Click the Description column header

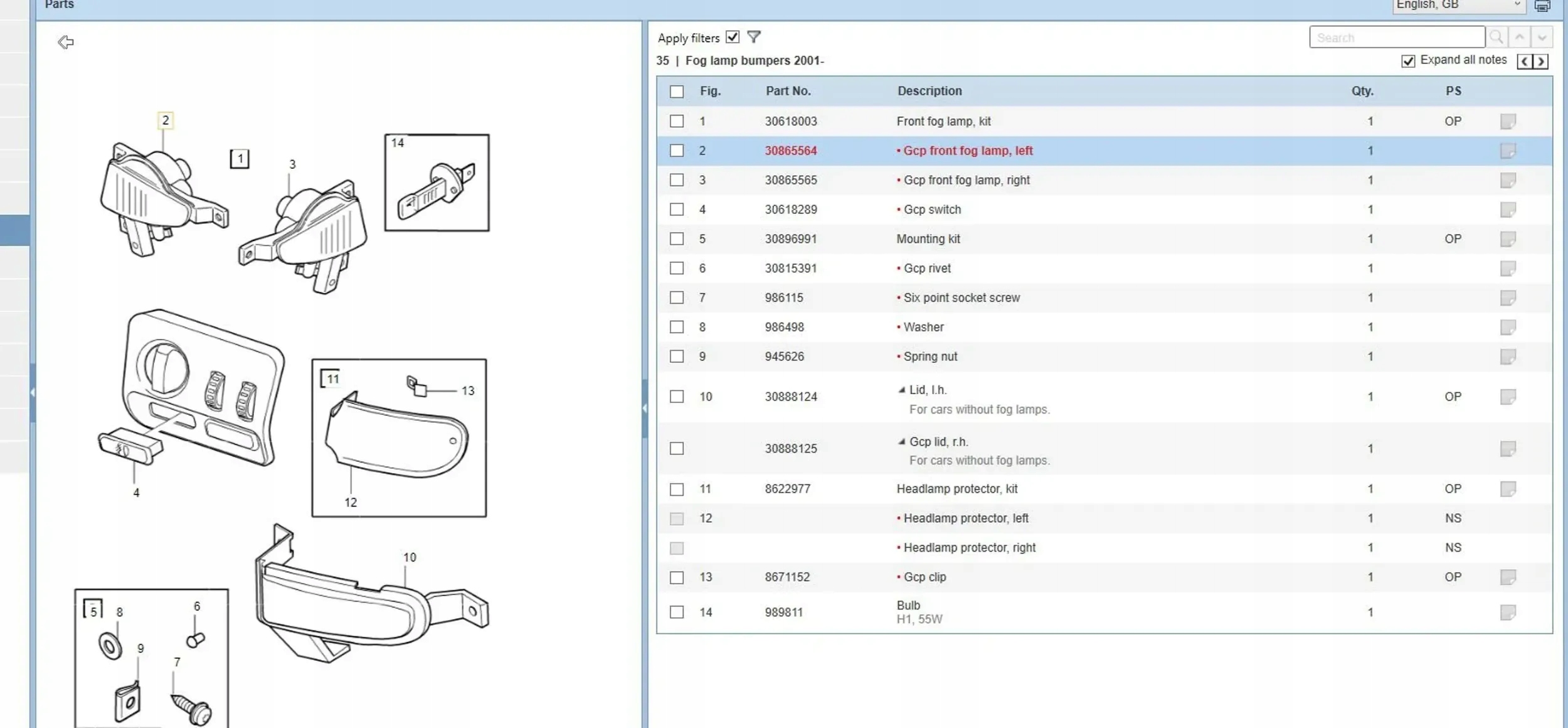click(930, 91)
